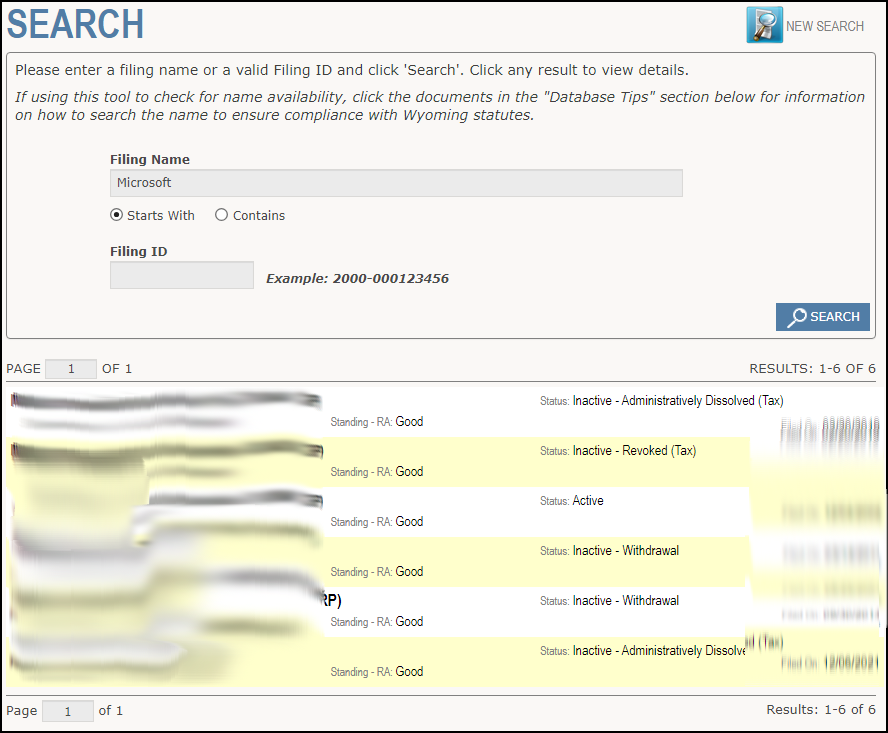
Task: Click Standing - RA: Good in Active row
Action: [x=377, y=522]
